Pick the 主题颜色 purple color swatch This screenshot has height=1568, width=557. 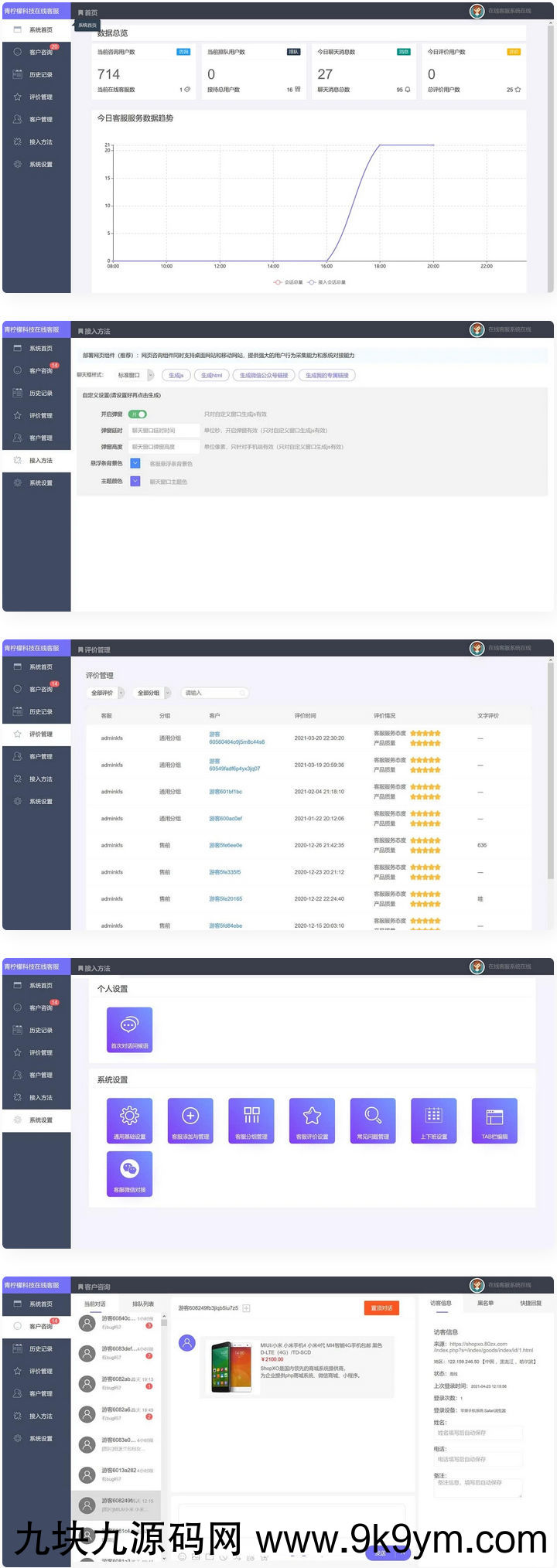click(135, 481)
